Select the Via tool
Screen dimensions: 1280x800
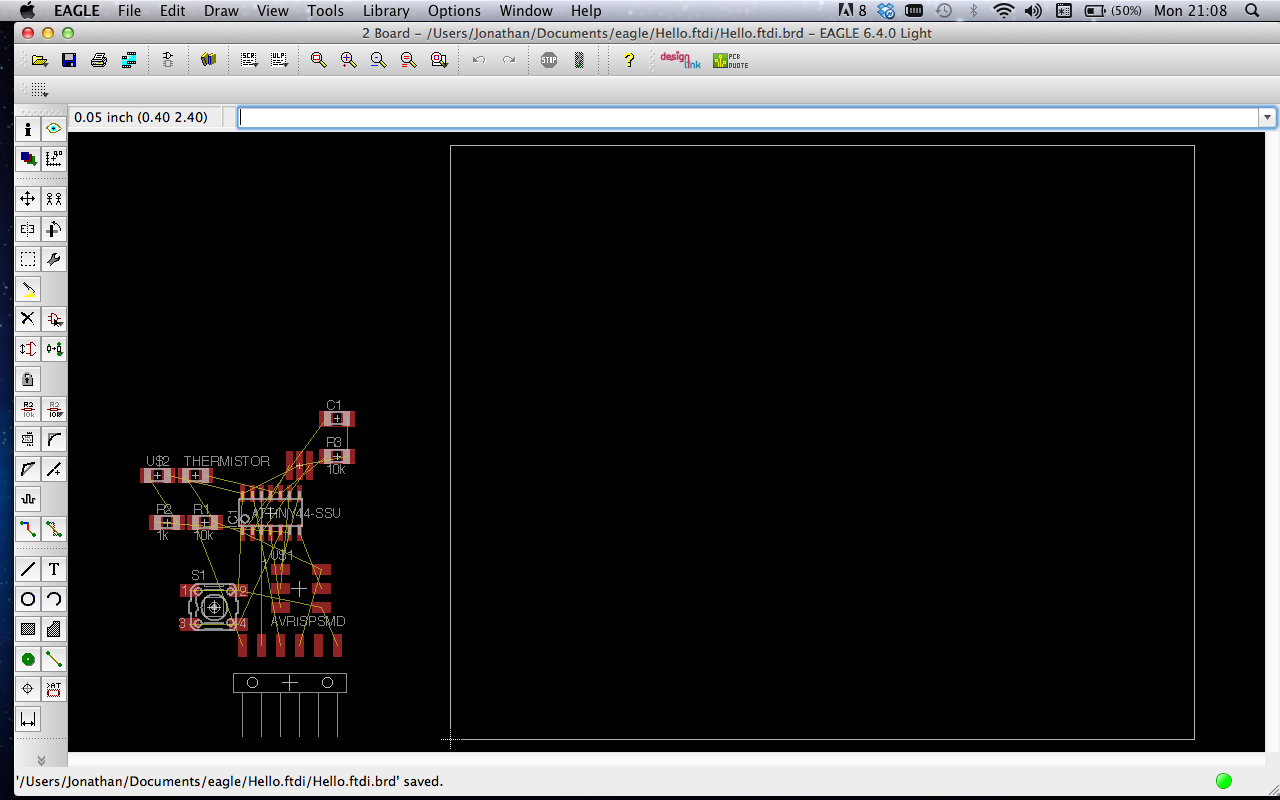coord(28,659)
